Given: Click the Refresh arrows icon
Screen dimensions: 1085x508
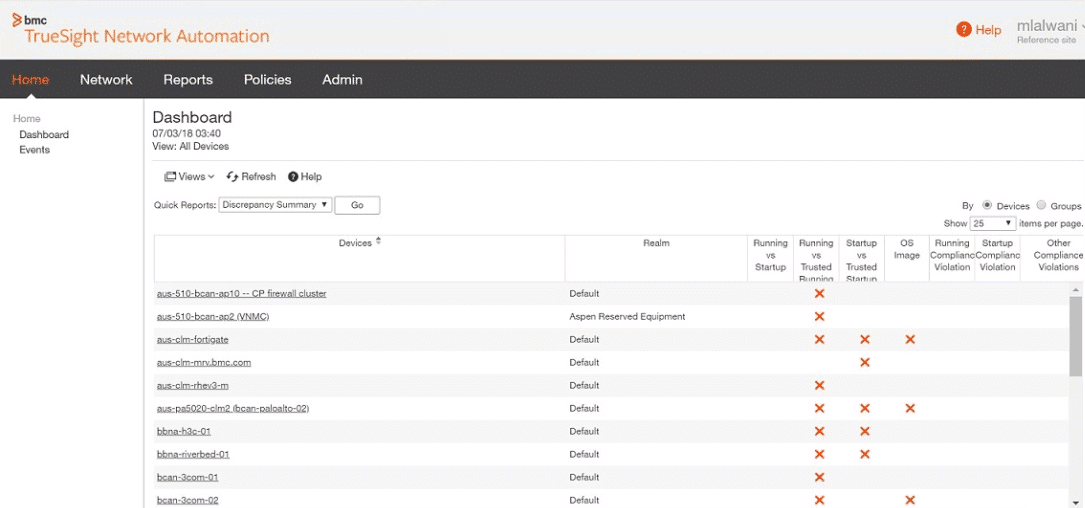Looking at the screenshot, I should [232, 177].
